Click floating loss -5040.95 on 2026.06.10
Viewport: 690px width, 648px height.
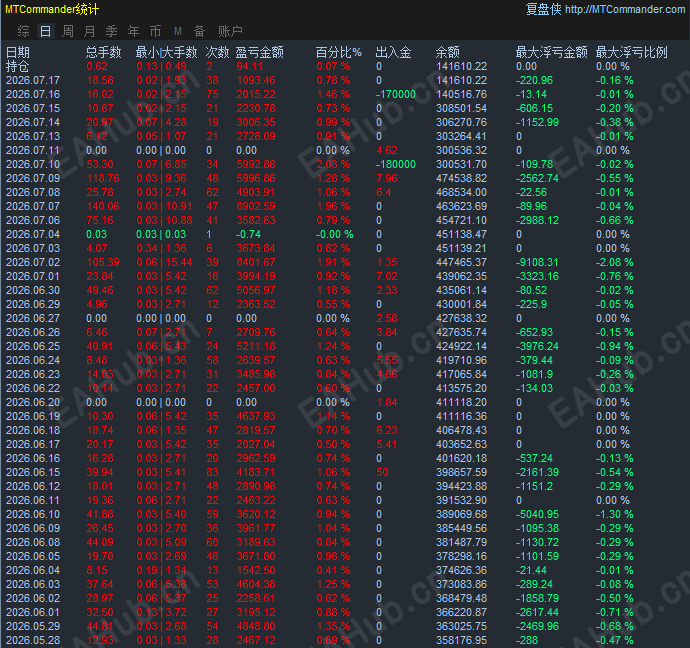coord(537,514)
